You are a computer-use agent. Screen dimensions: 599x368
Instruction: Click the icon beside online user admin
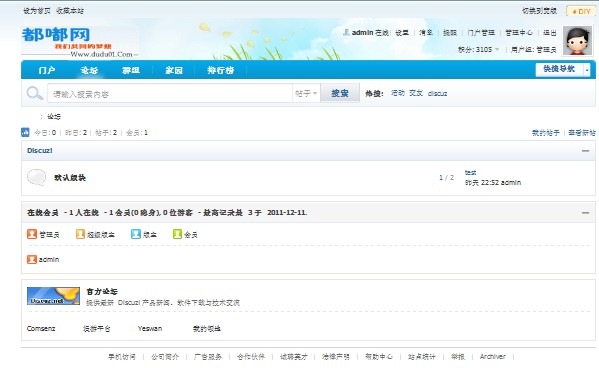click(32, 259)
